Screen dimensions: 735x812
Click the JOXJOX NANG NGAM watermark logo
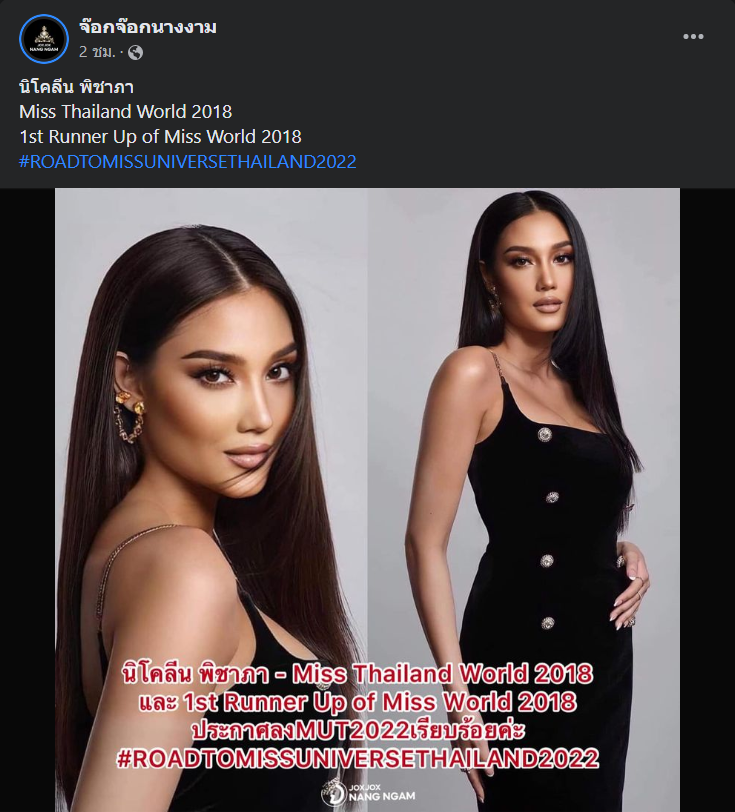368,793
